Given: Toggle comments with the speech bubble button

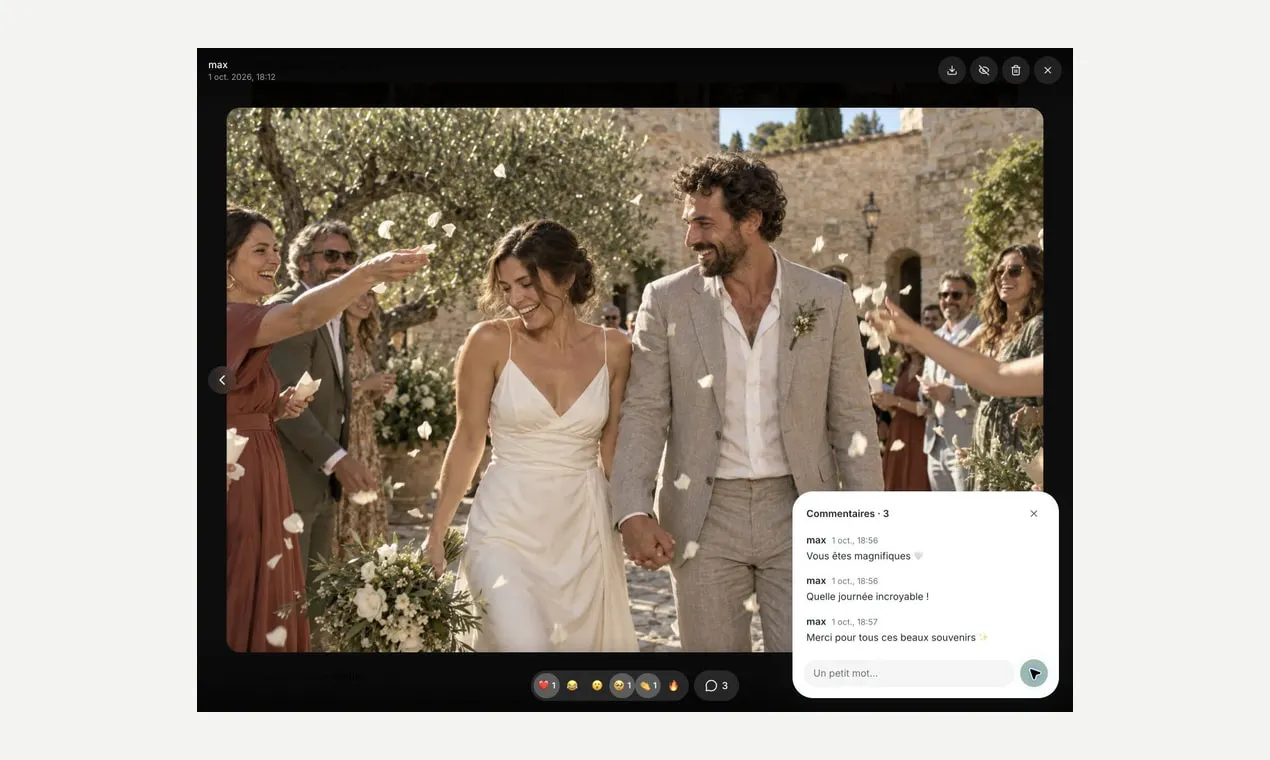Looking at the screenshot, I should [716, 686].
